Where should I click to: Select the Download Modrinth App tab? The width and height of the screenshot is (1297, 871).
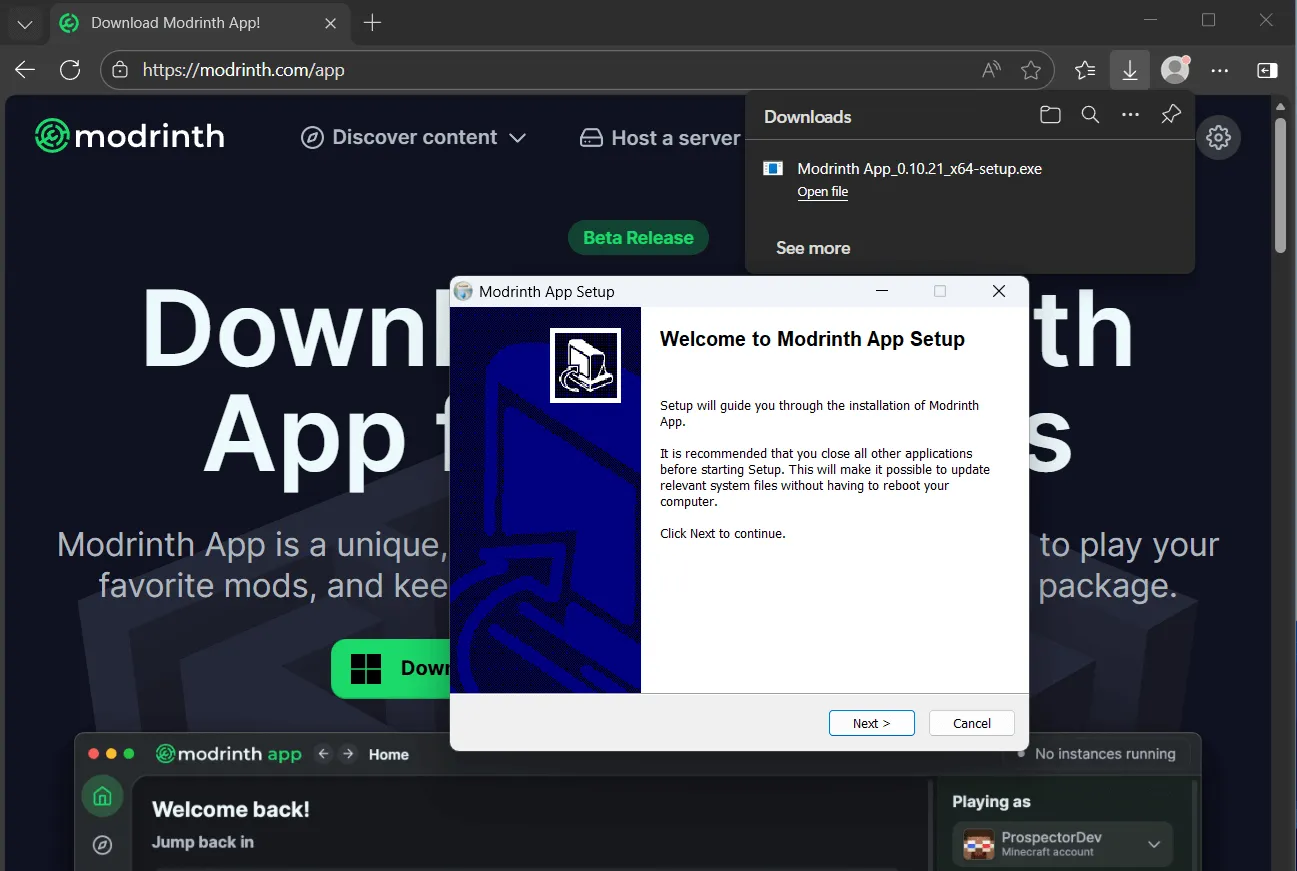click(x=175, y=23)
